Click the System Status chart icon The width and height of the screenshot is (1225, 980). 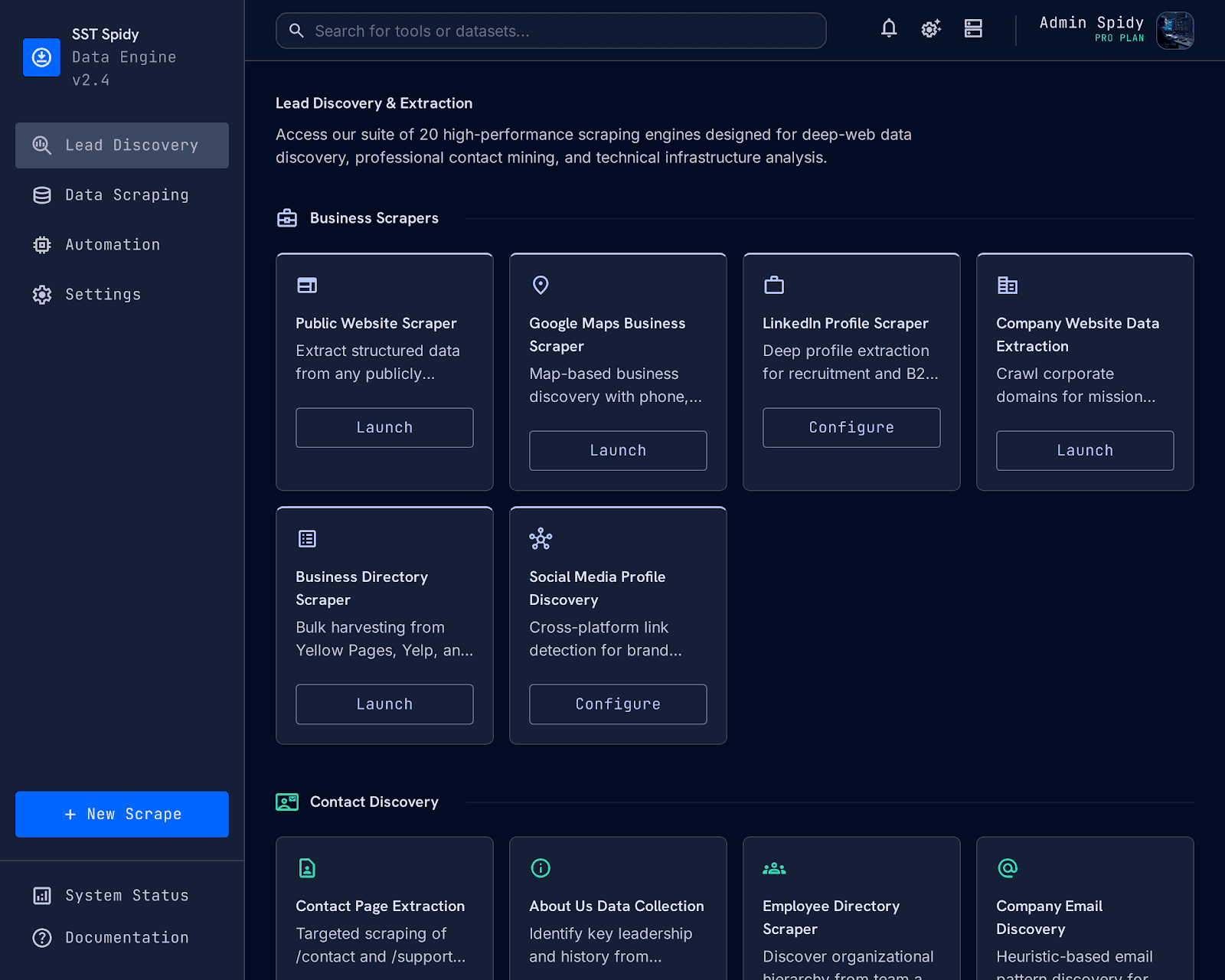tap(42, 896)
